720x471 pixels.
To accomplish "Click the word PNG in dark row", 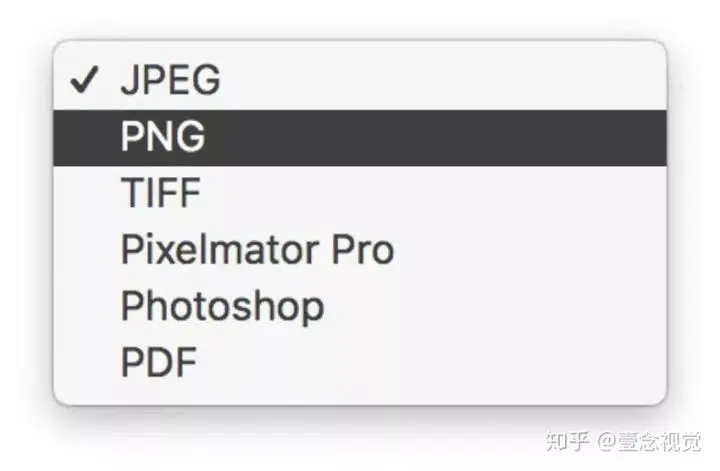I will (163, 136).
